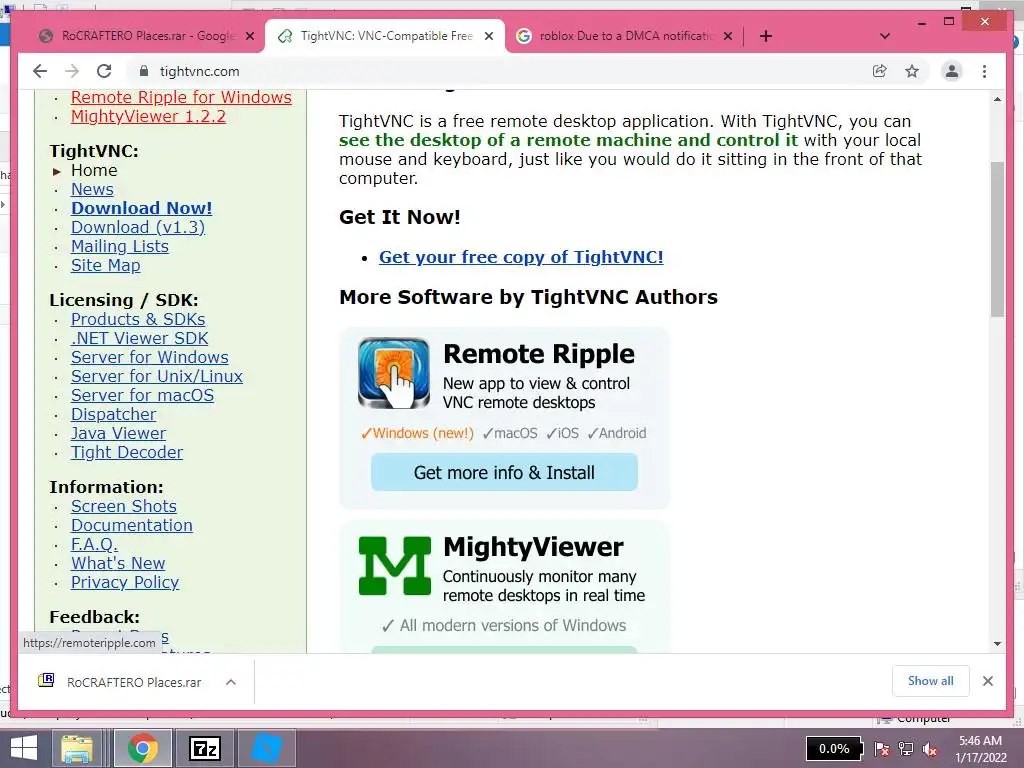Click the blue app taskbar icon

tap(266, 748)
